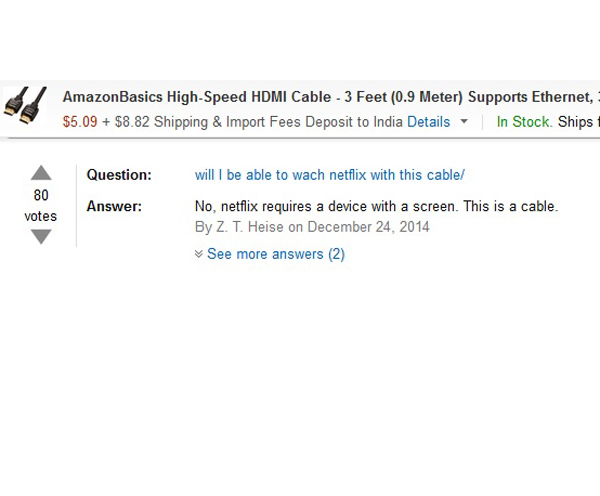The image size is (600, 496).
Task: Expand See more answers (2)
Action: point(276,254)
